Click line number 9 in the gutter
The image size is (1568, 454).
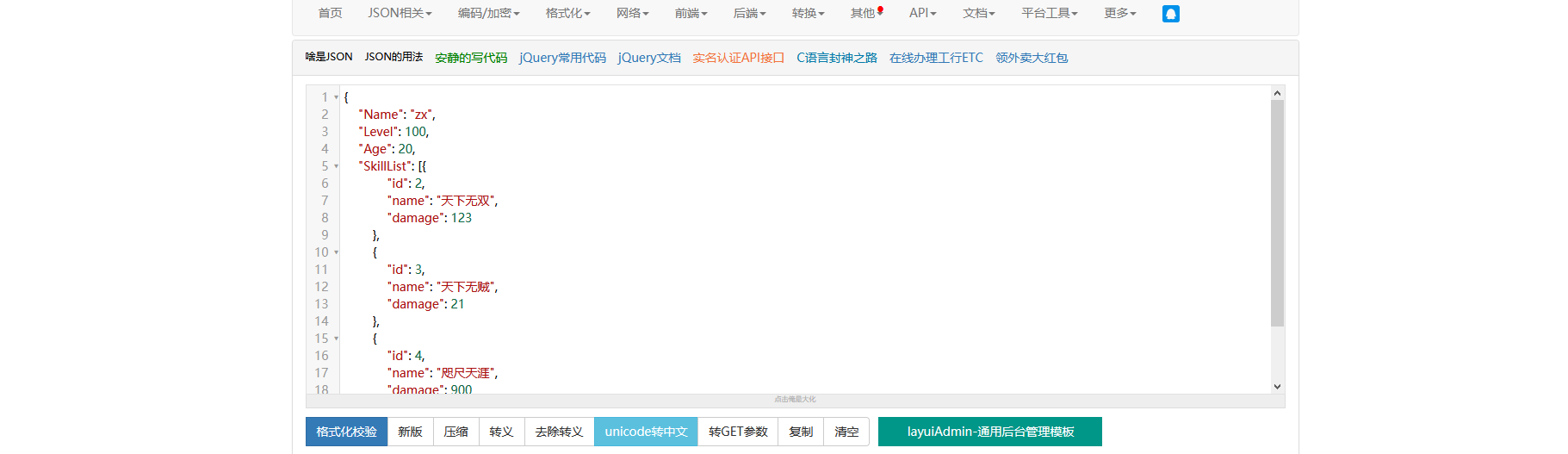click(325, 235)
